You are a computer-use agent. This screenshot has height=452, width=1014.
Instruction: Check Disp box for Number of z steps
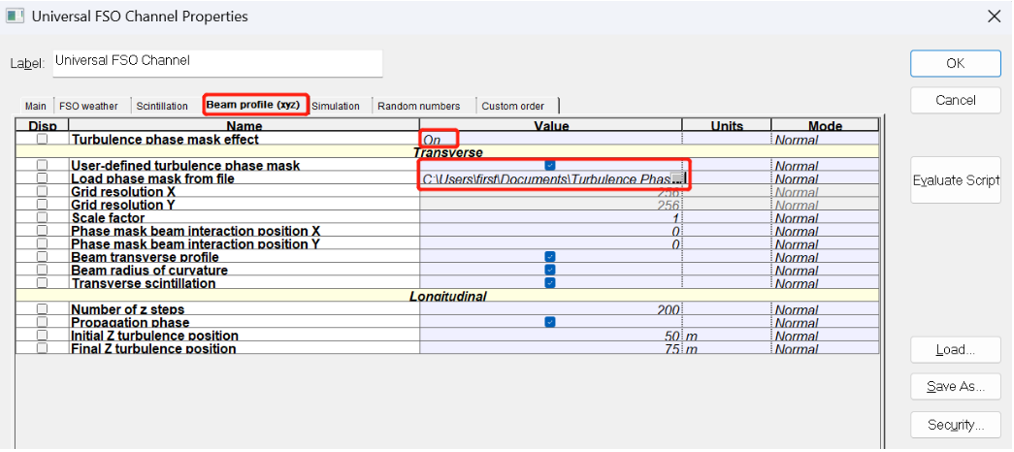[42, 310]
